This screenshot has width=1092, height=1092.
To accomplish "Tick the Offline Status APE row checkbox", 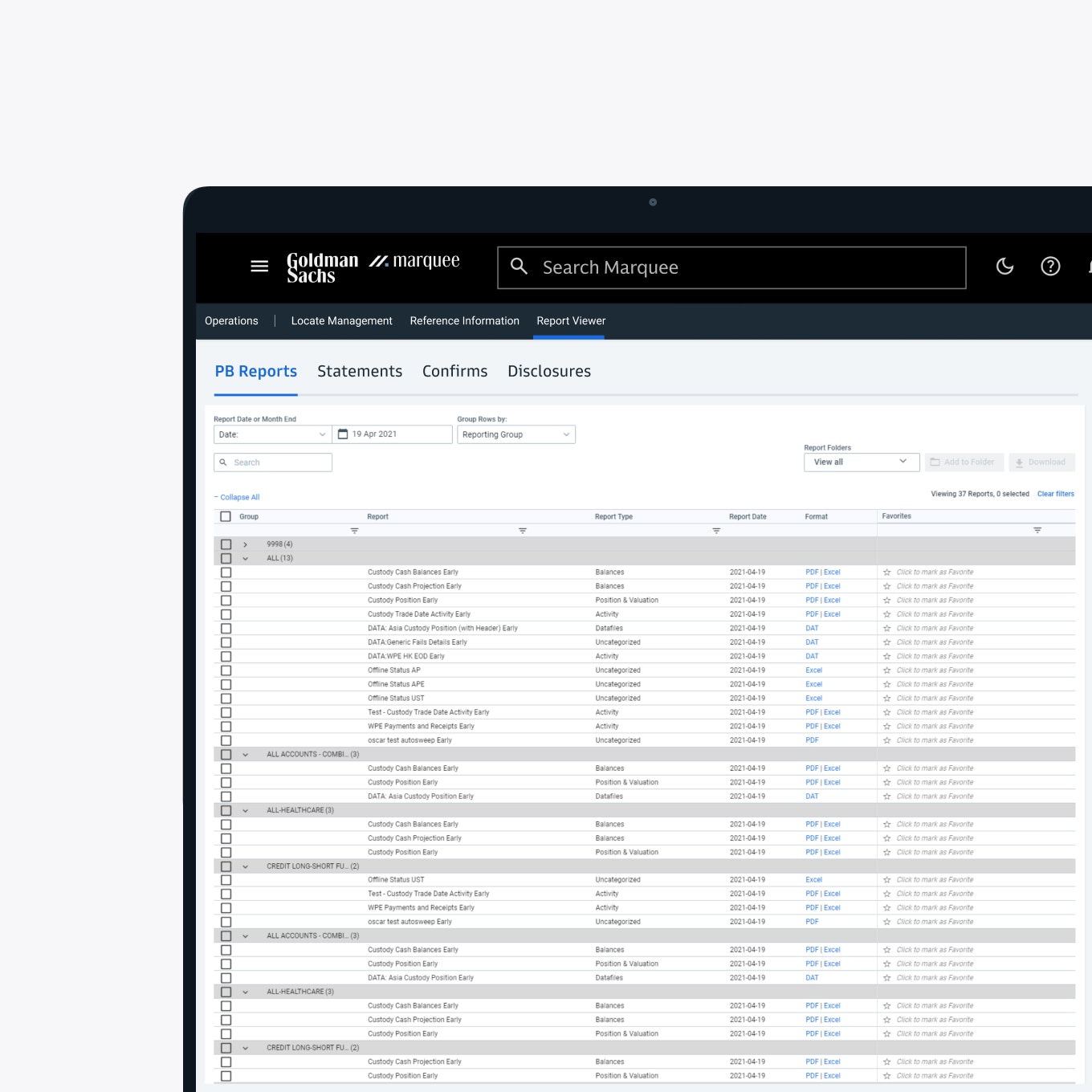I will coord(226,685).
